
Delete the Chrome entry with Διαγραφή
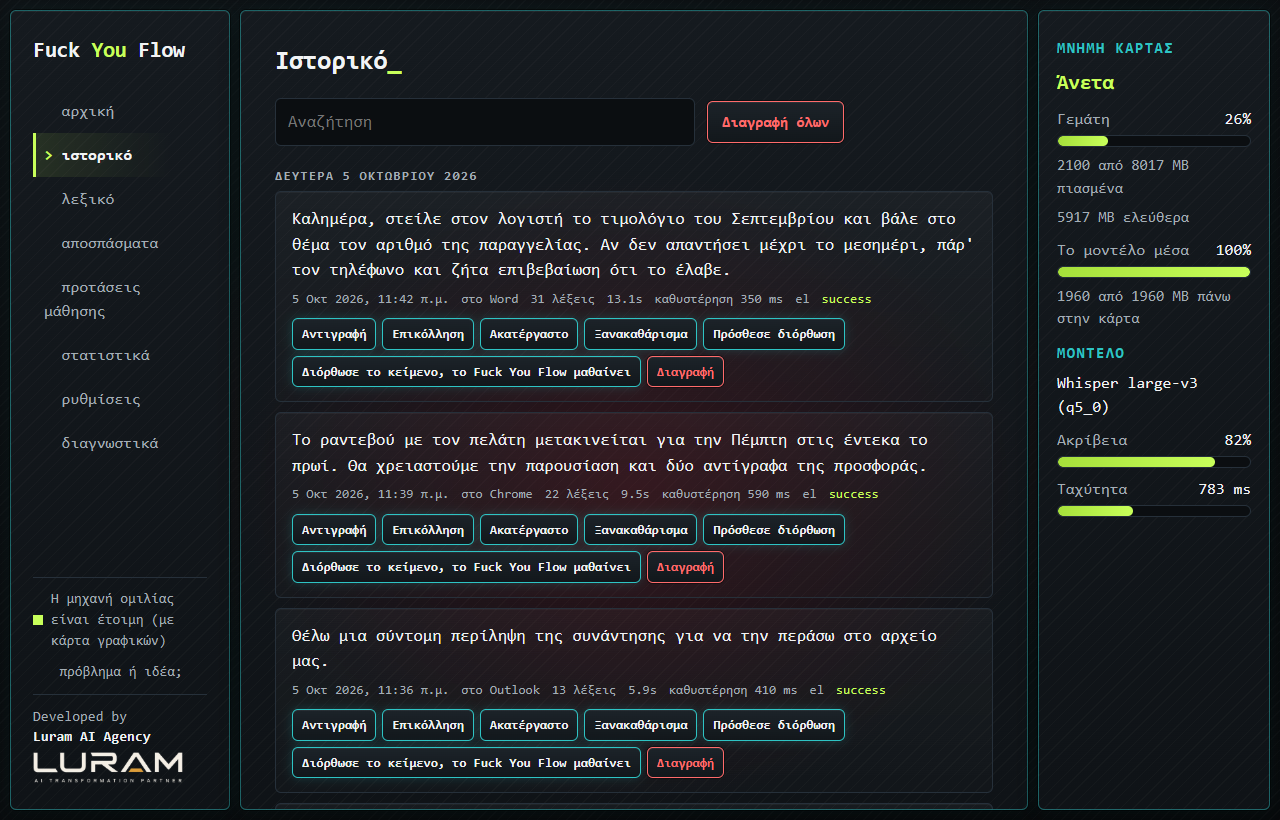tap(685, 567)
